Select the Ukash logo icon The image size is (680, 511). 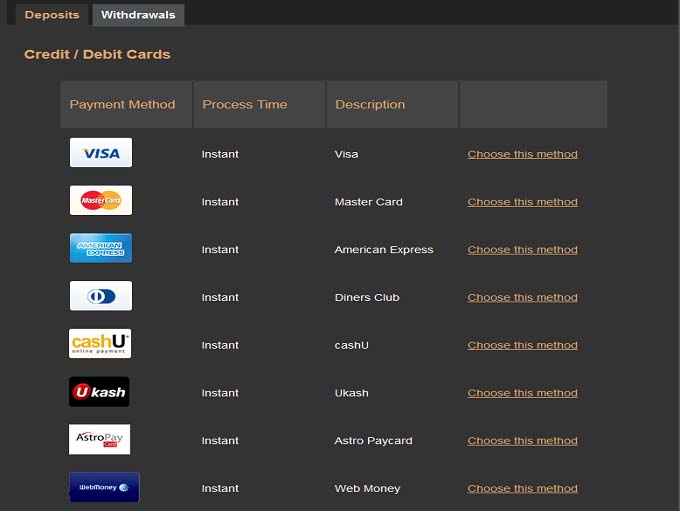tap(99, 392)
